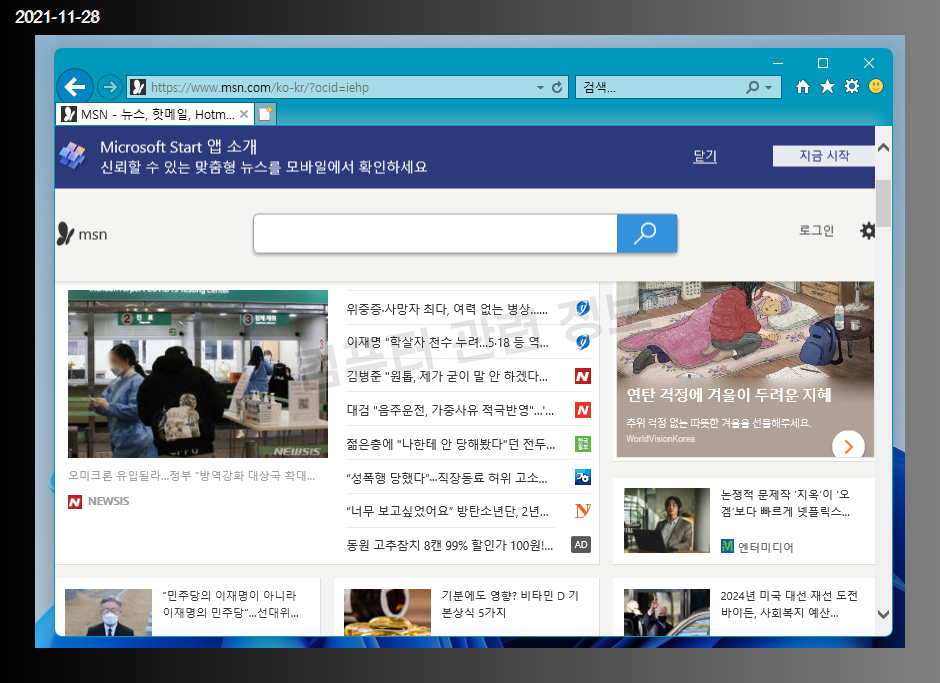
Task: Click orange N icon beside 방탄소년단 headline
Action: coord(583,511)
